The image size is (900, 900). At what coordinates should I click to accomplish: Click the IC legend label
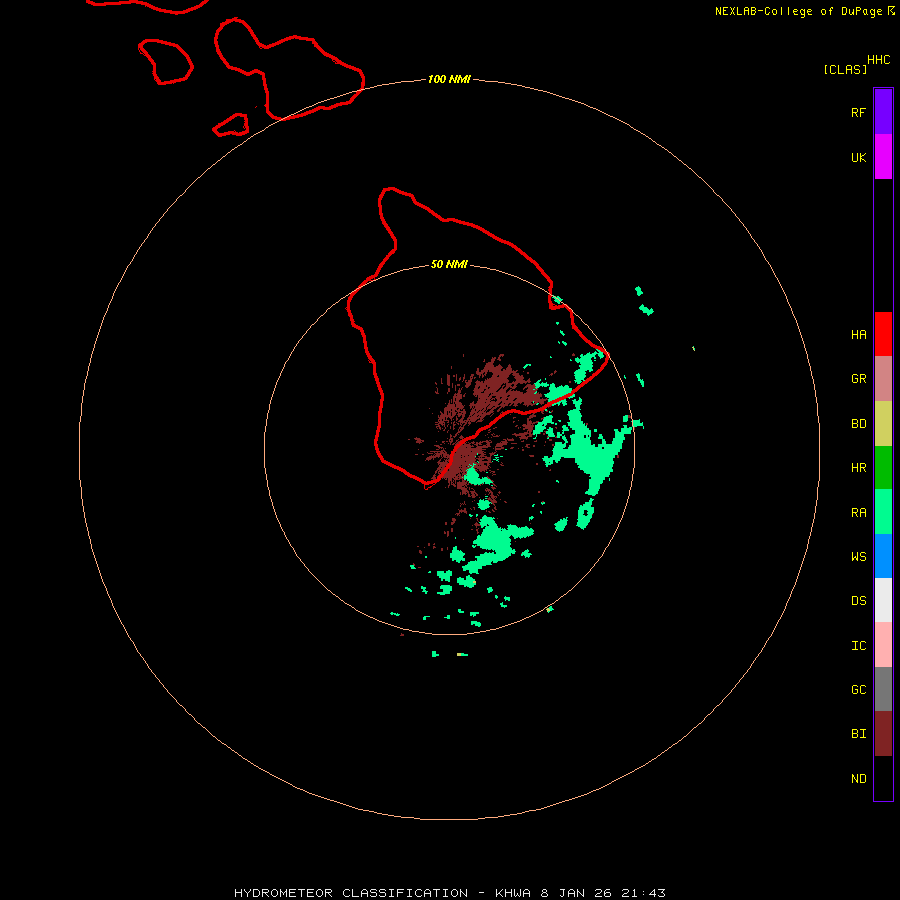(x=858, y=646)
